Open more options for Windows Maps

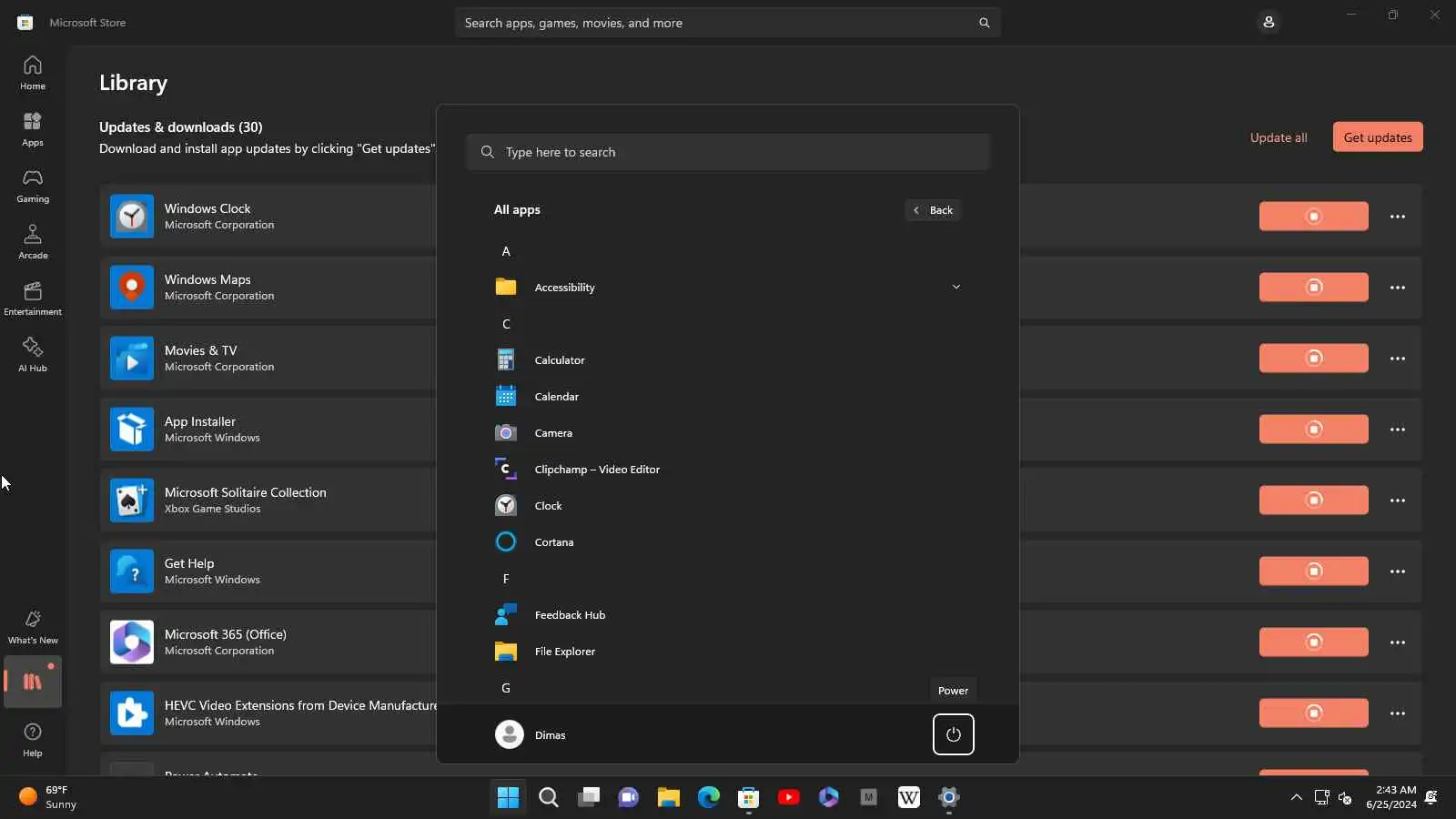point(1398,288)
